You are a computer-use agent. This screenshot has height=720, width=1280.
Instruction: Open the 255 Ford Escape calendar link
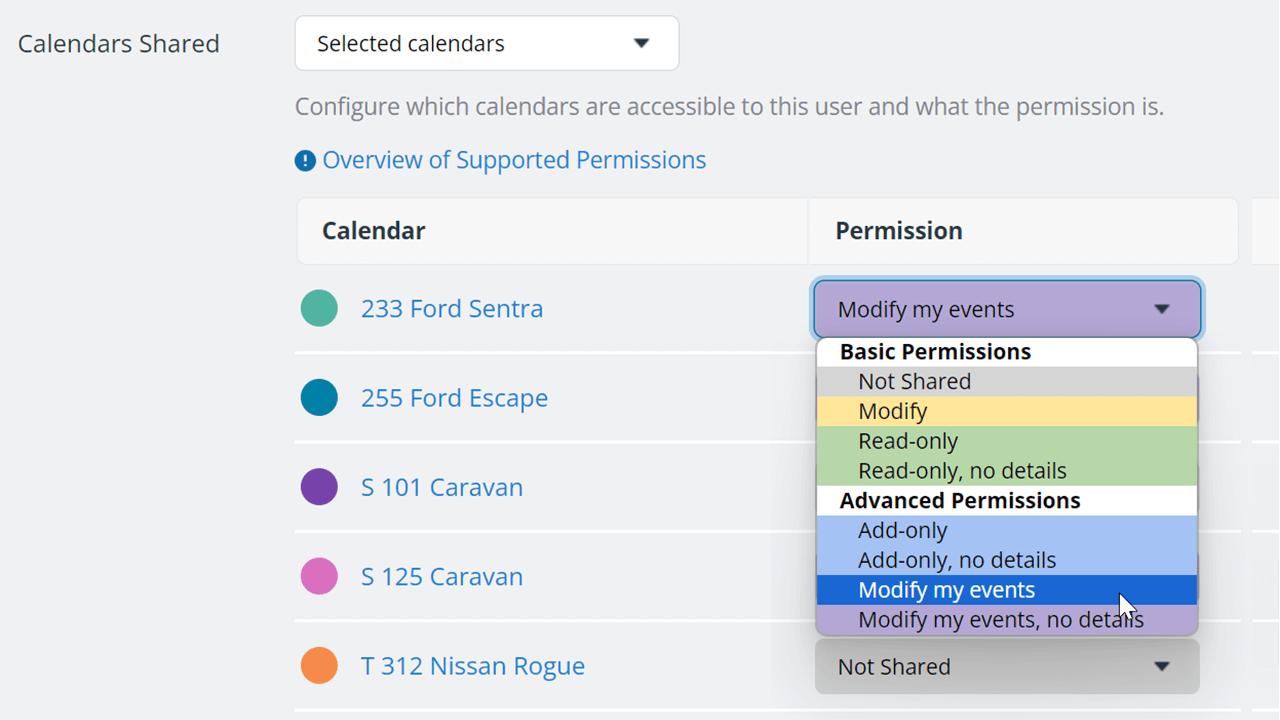coord(454,397)
